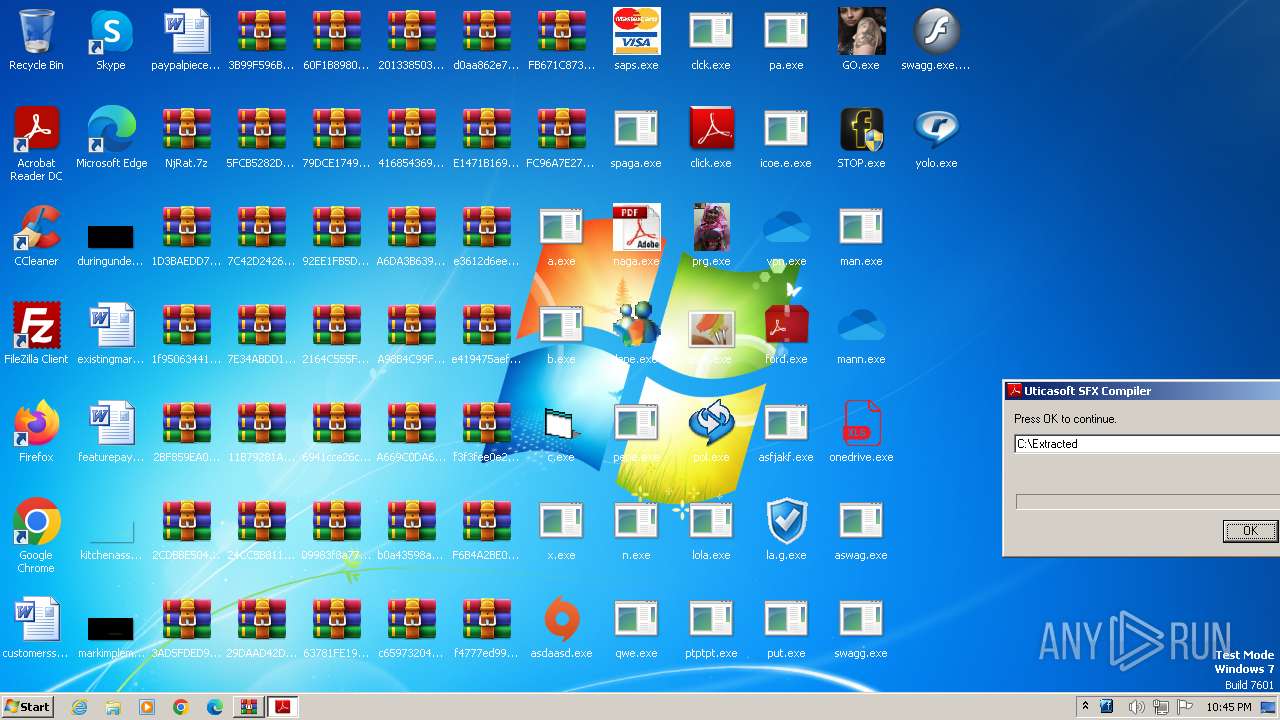The height and width of the screenshot is (720, 1280).
Task: Select the lola.exe file icon
Action: (x=711, y=521)
